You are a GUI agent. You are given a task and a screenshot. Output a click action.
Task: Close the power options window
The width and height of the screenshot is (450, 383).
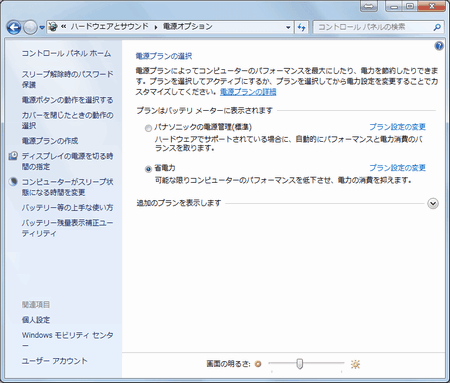click(432, 6)
